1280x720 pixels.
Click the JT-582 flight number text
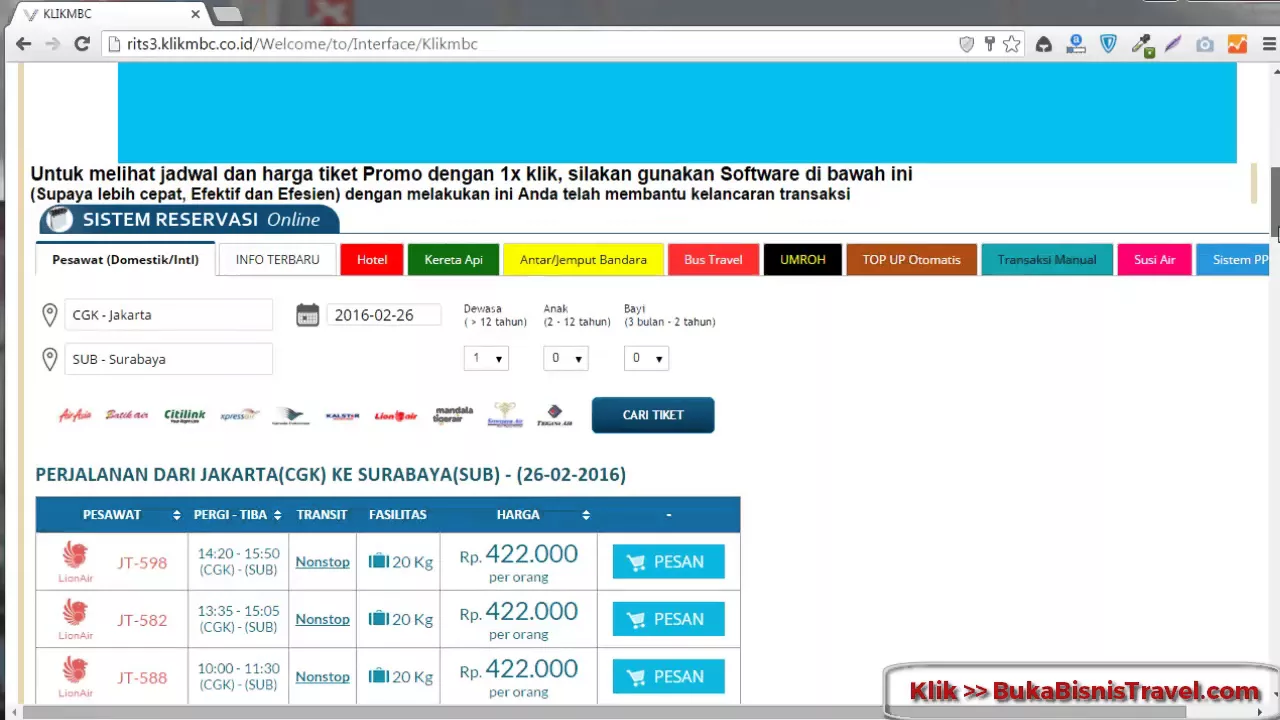pyautogui.click(x=142, y=620)
